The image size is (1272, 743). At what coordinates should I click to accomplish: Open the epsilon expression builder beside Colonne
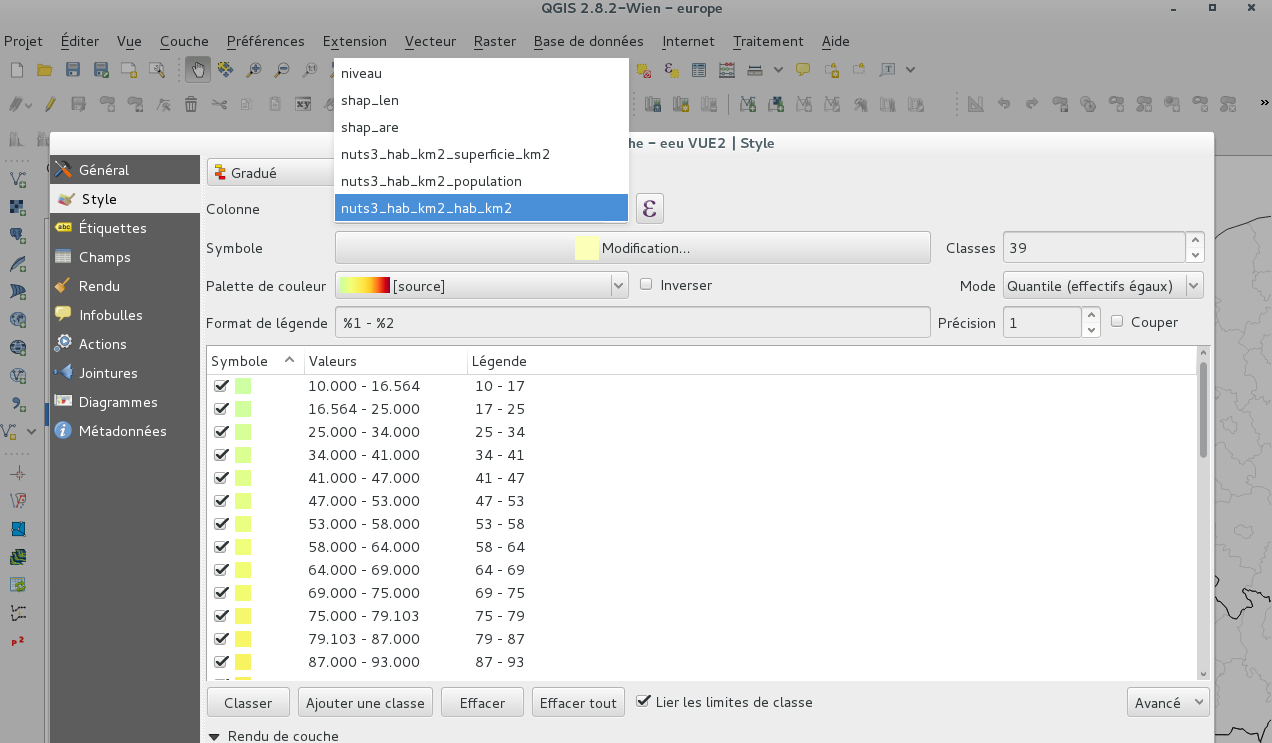coord(649,208)
